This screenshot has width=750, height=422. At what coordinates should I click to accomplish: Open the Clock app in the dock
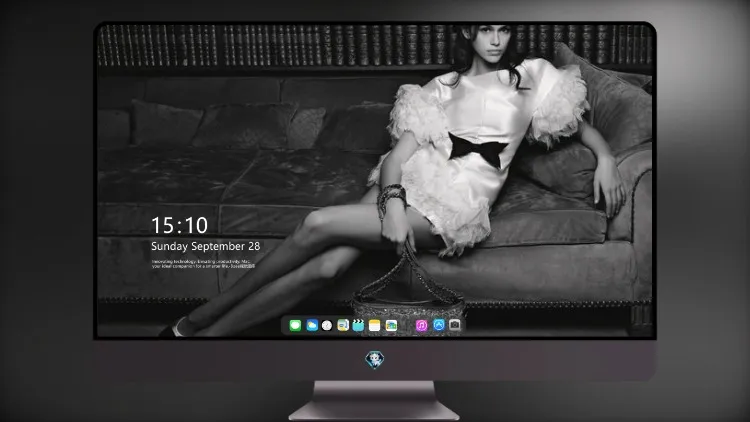pyautogui.click(x=327, y=325)
